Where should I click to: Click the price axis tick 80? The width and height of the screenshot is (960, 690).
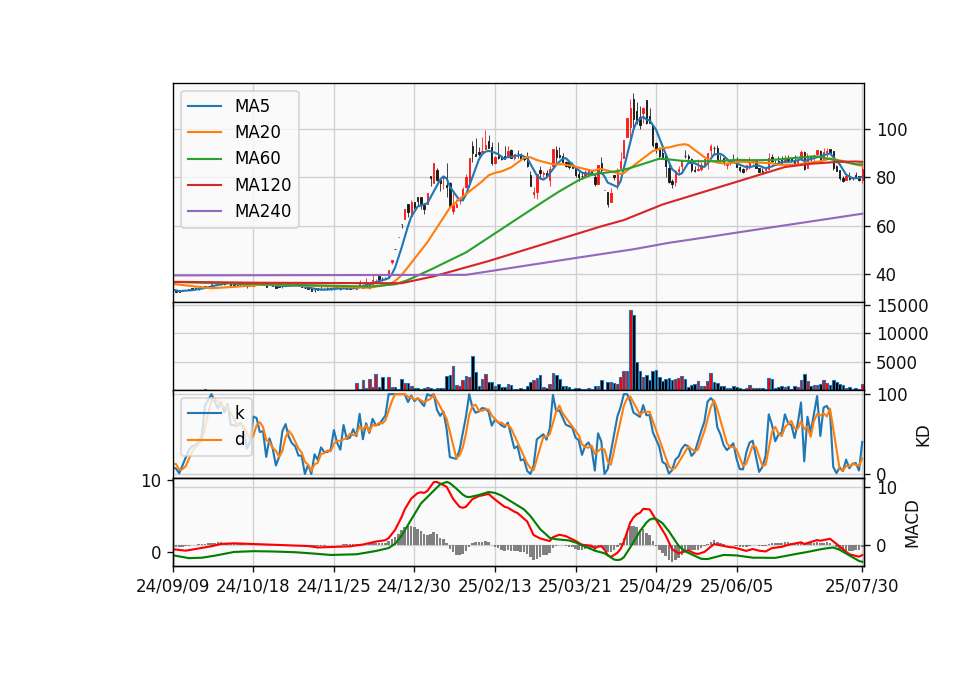pos(886,178)
